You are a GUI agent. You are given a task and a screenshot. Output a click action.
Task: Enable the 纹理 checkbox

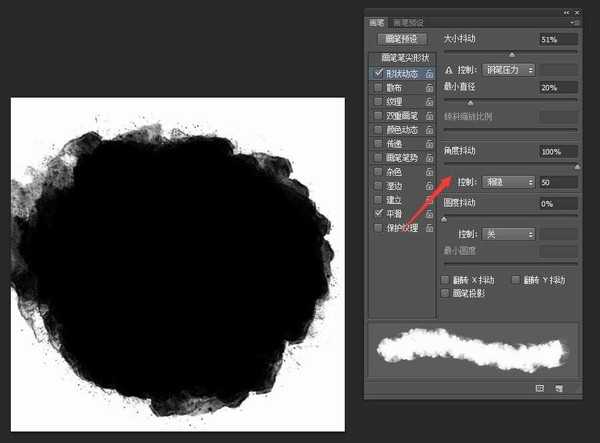tap(378, 101)
